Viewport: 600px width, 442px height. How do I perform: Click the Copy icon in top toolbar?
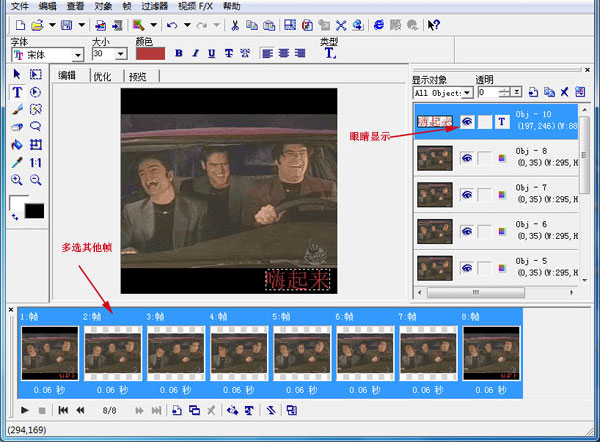coord(251,25)
